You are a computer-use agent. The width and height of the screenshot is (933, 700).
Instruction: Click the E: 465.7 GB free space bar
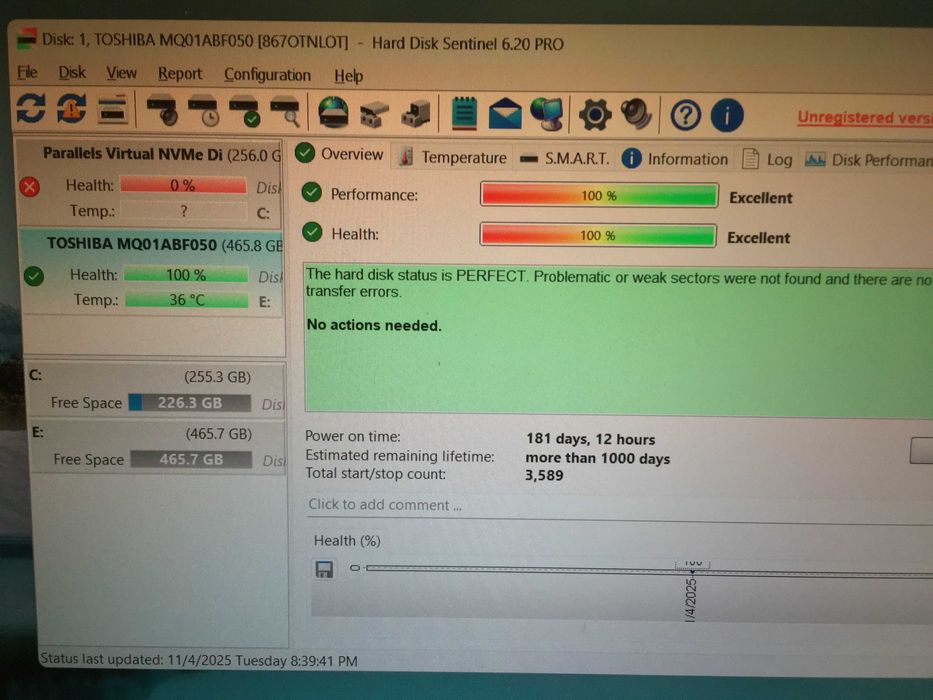191,460
